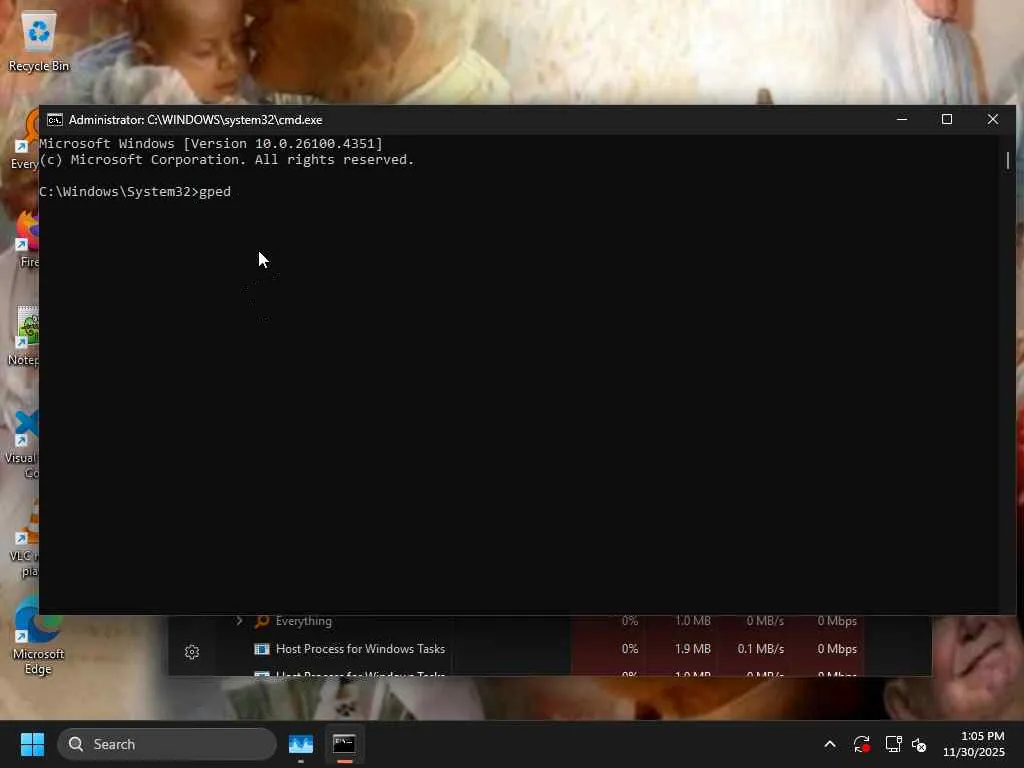Image resolution: width=1024 pixels, height=768 pixels.
Task: Maximize the Command Prompt window
Action: click(947, 120)
